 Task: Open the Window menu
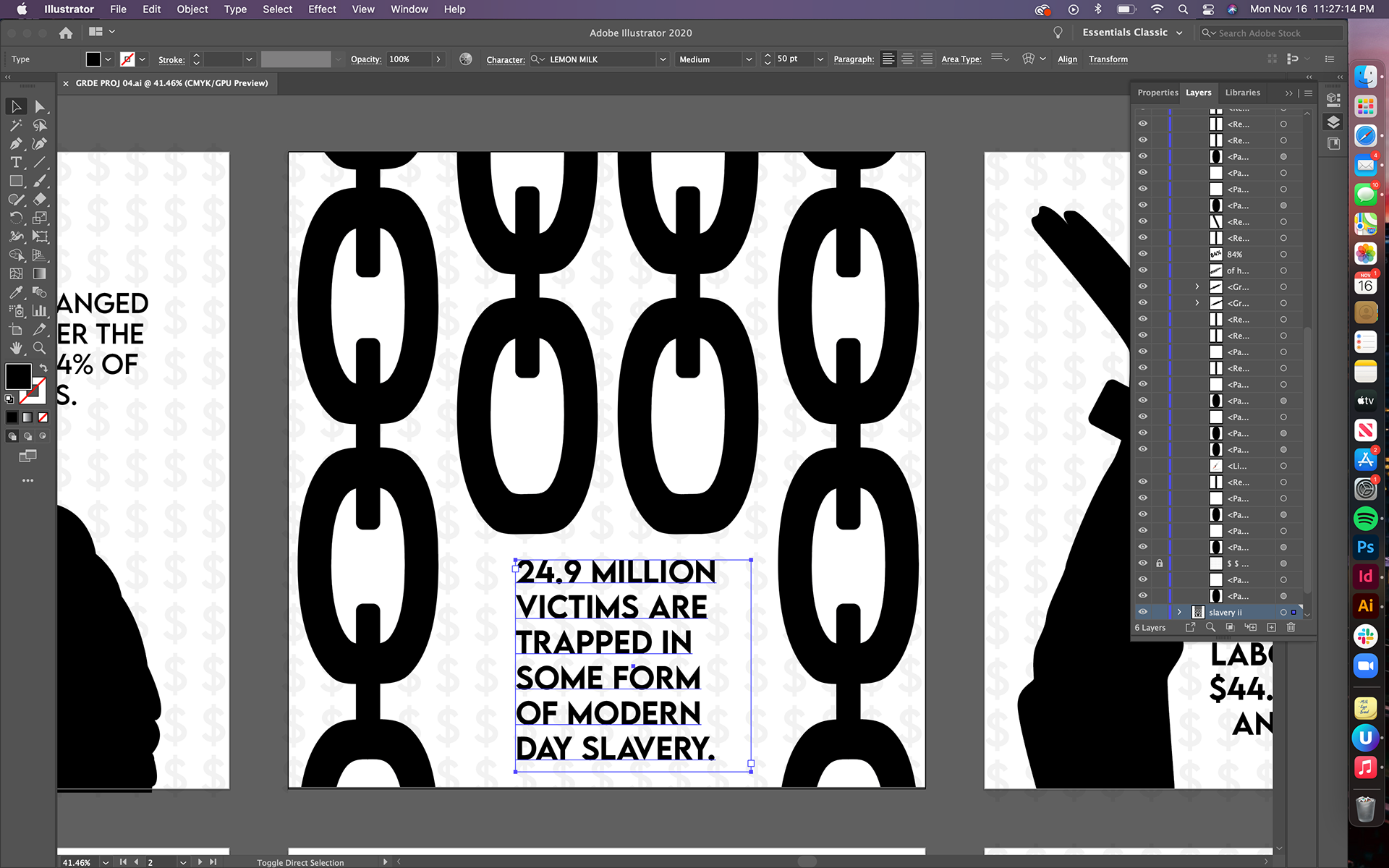click(x=409, y=9)
